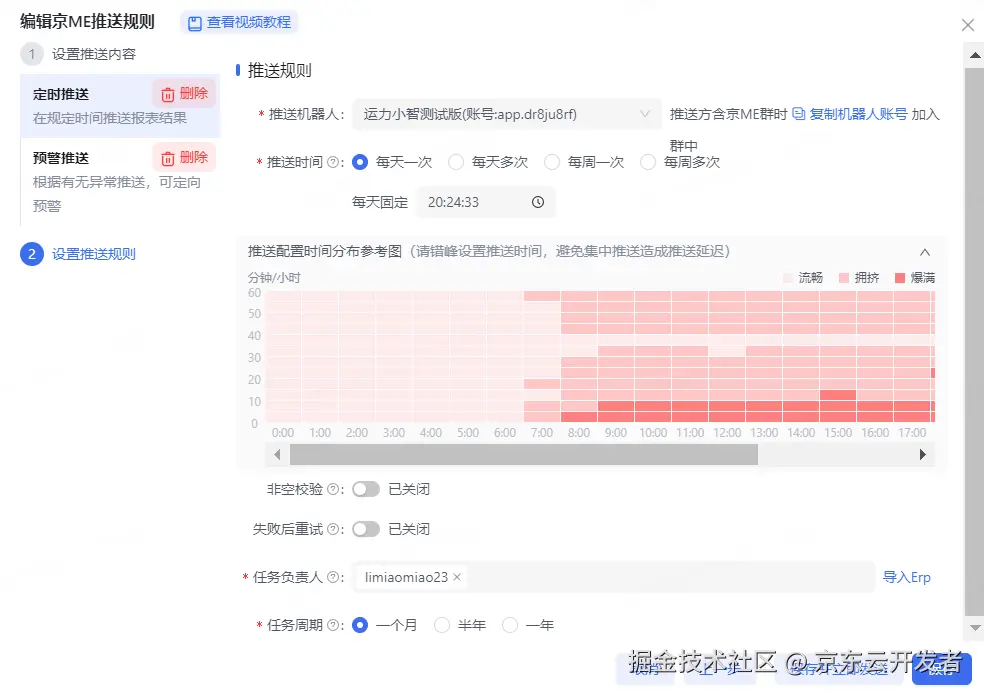The width and height of the screenshot is (984, 696).
Task: Select 一年 for 任务周期
Action: point(528,625)
